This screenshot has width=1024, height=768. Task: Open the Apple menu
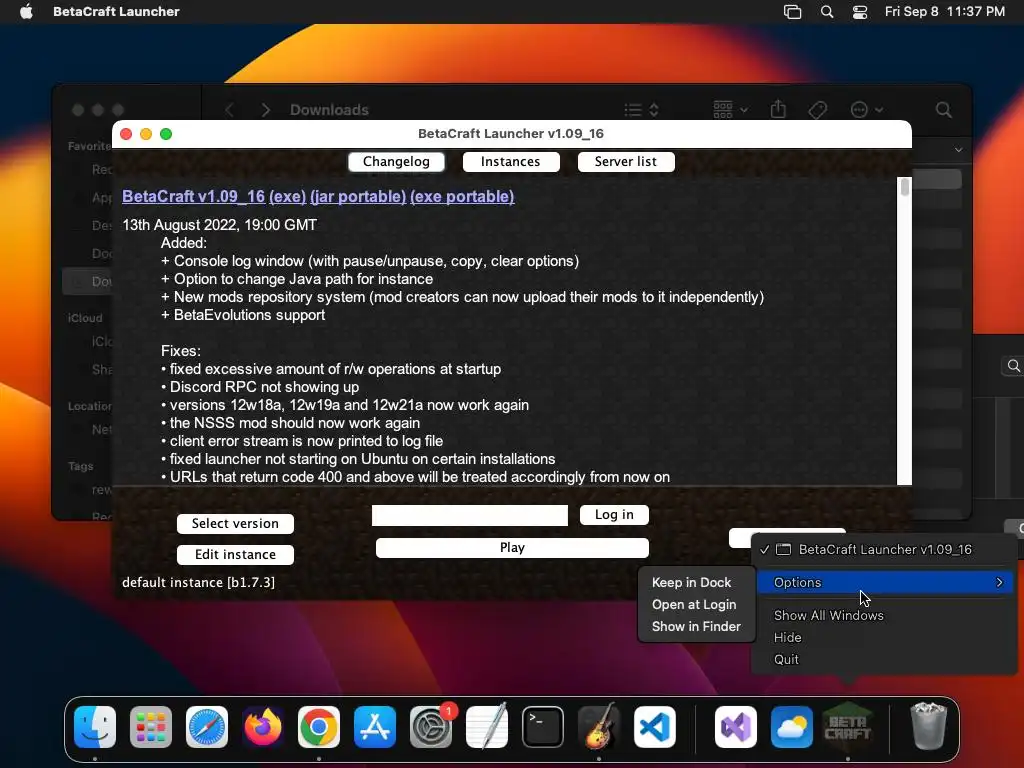tap(26, 11)
